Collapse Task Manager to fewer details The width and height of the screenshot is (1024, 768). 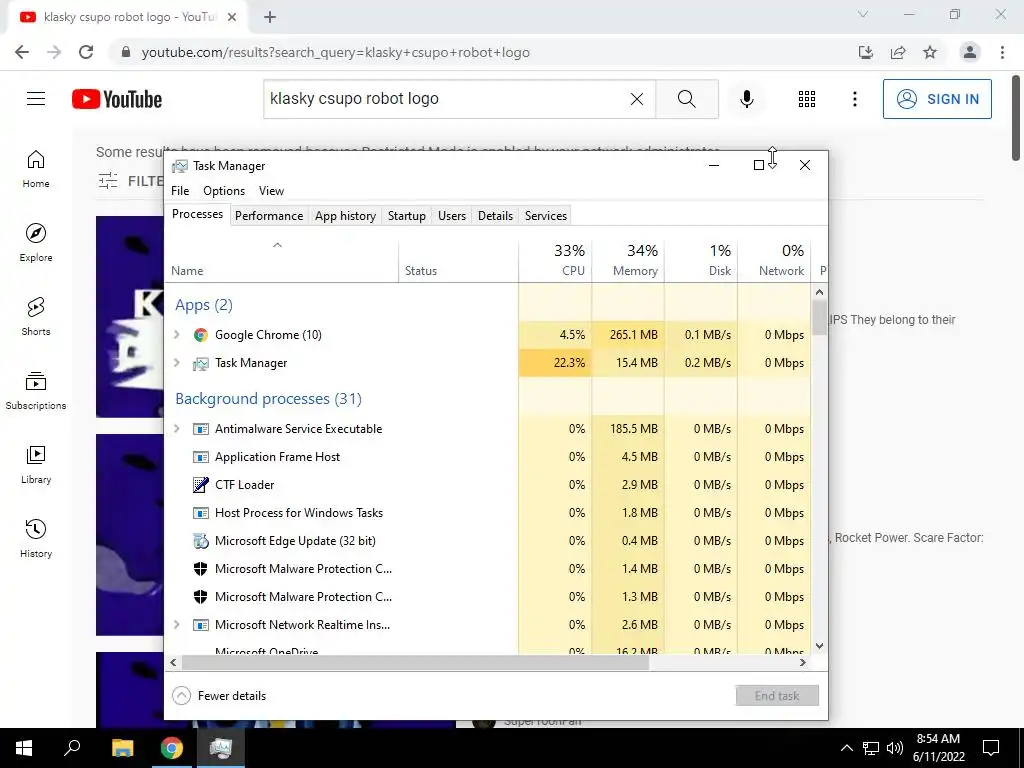tap(219, 696)
